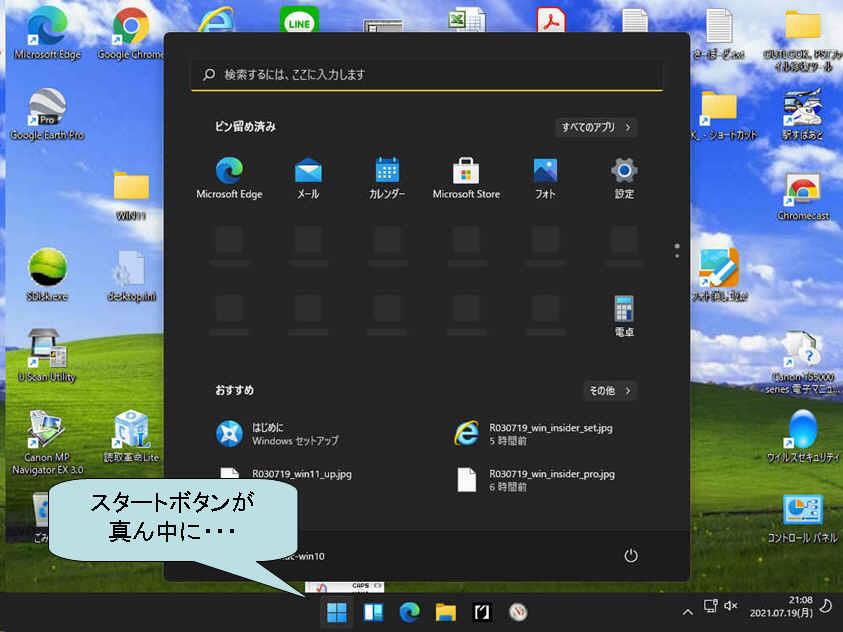The image size is (843, 632).
Task: Launch Microsoft Store from pinned apps
Action: click(x=466, y=178)
